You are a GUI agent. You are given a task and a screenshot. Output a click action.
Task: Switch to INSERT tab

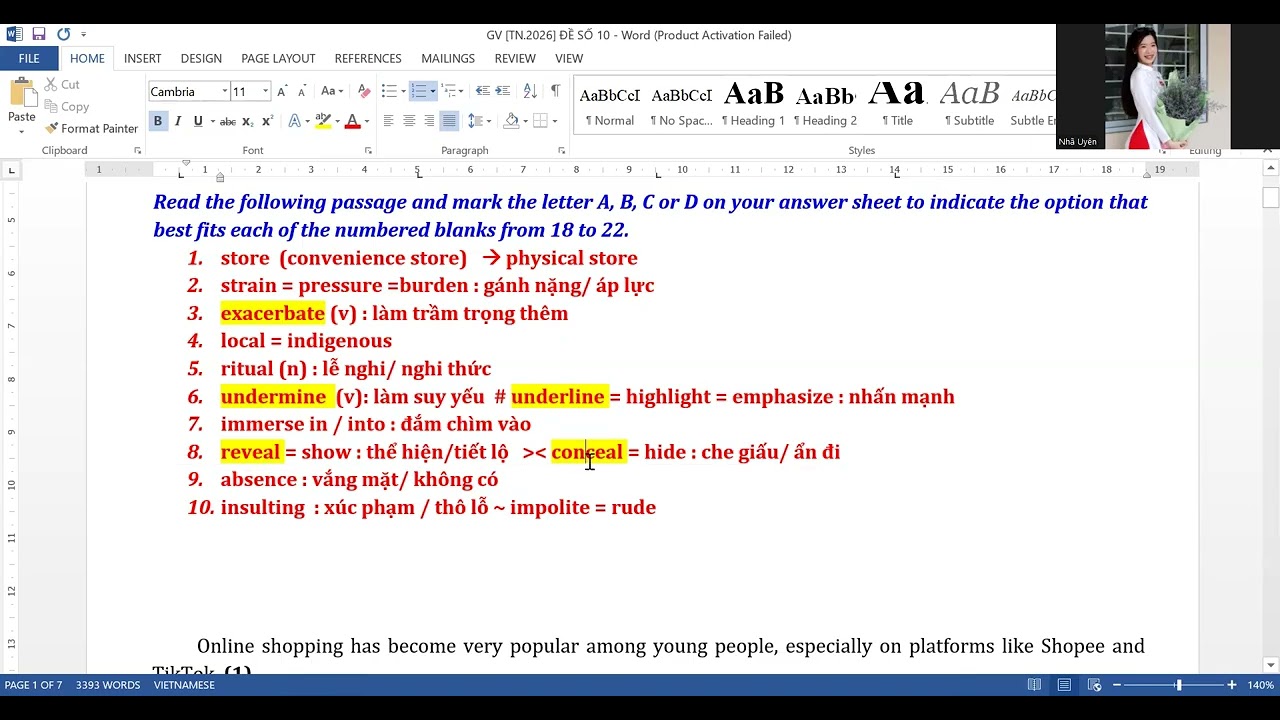[x=142, y=58]
